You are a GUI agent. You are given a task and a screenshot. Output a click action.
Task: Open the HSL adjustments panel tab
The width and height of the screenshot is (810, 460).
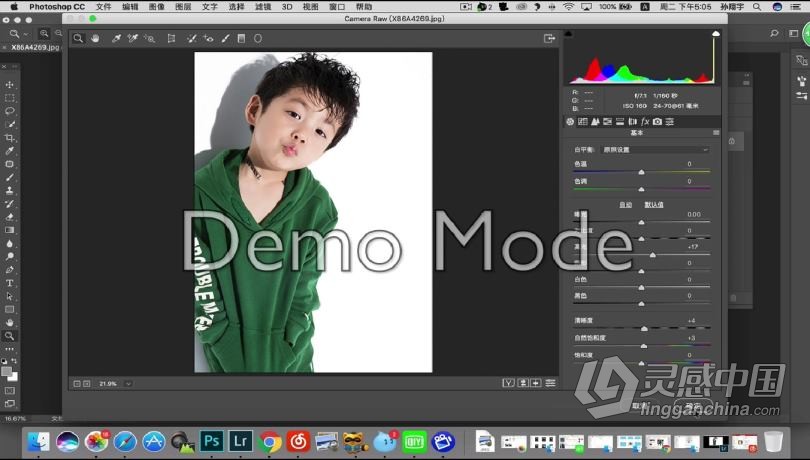608,121
